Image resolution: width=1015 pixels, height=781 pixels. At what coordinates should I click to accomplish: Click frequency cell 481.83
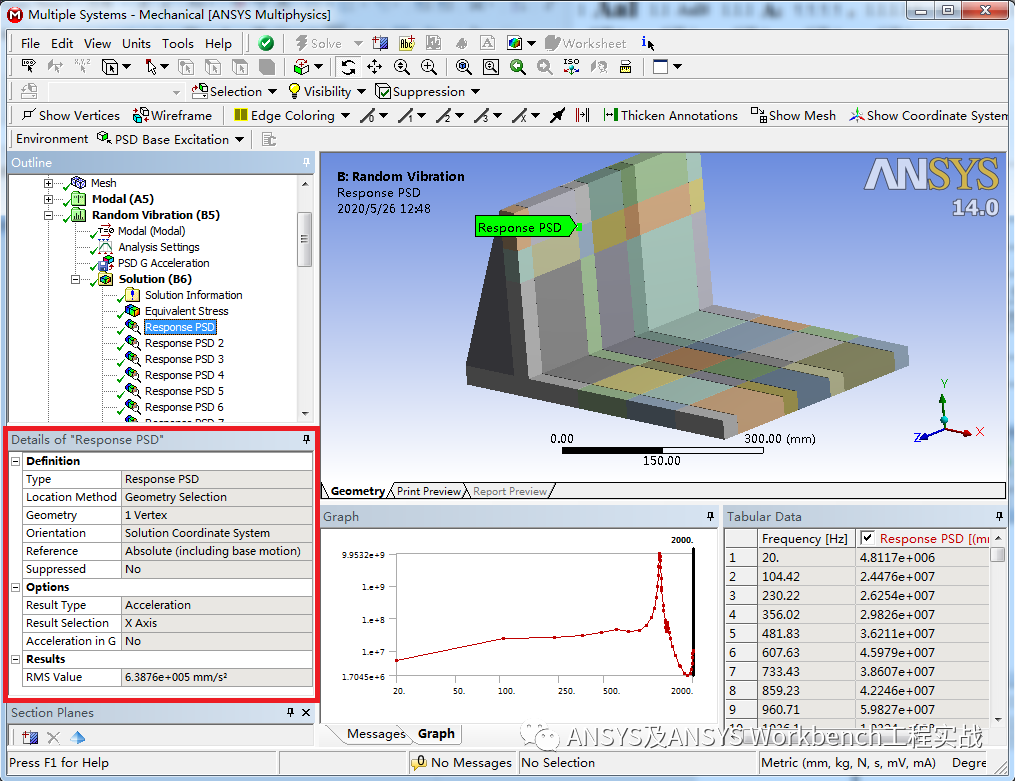tap(806, 633)
